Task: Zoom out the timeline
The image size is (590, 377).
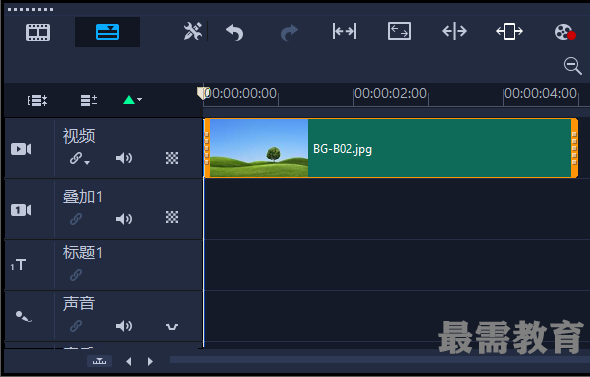Action: point(572,66)
